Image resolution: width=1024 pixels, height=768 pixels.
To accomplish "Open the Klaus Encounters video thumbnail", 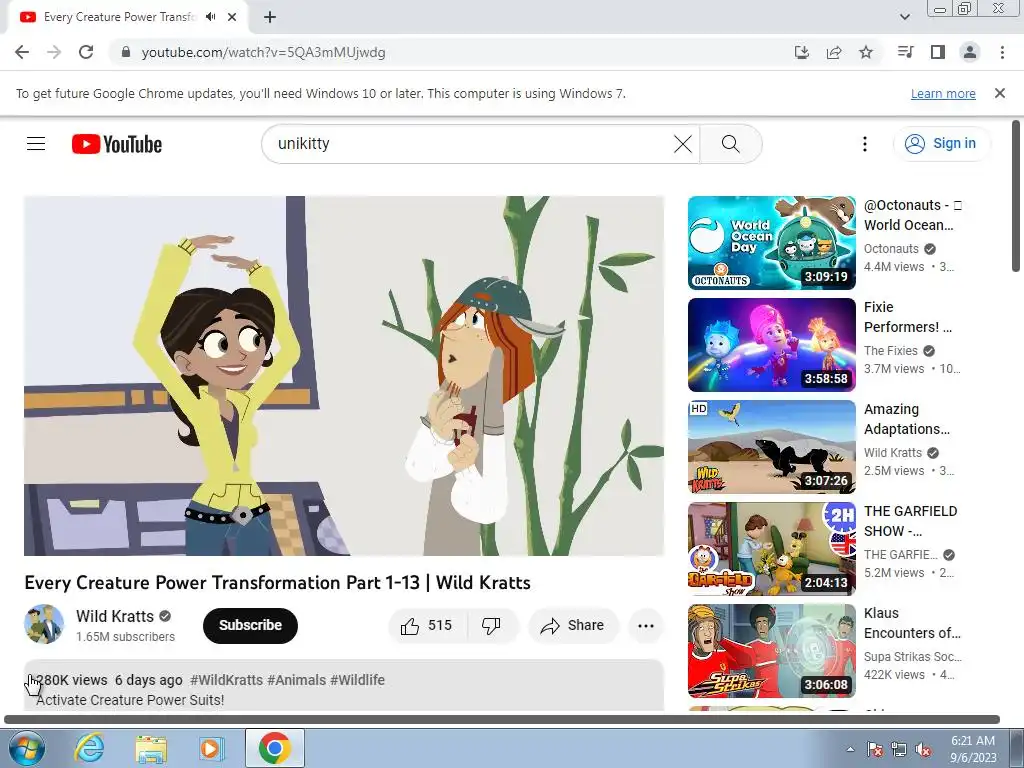I will click(x=771, y=650).
